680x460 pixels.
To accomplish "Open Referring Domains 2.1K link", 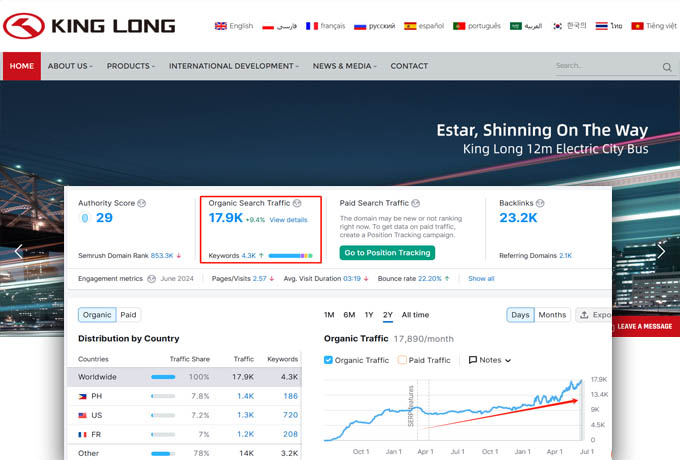I will [x=566, y=256].
